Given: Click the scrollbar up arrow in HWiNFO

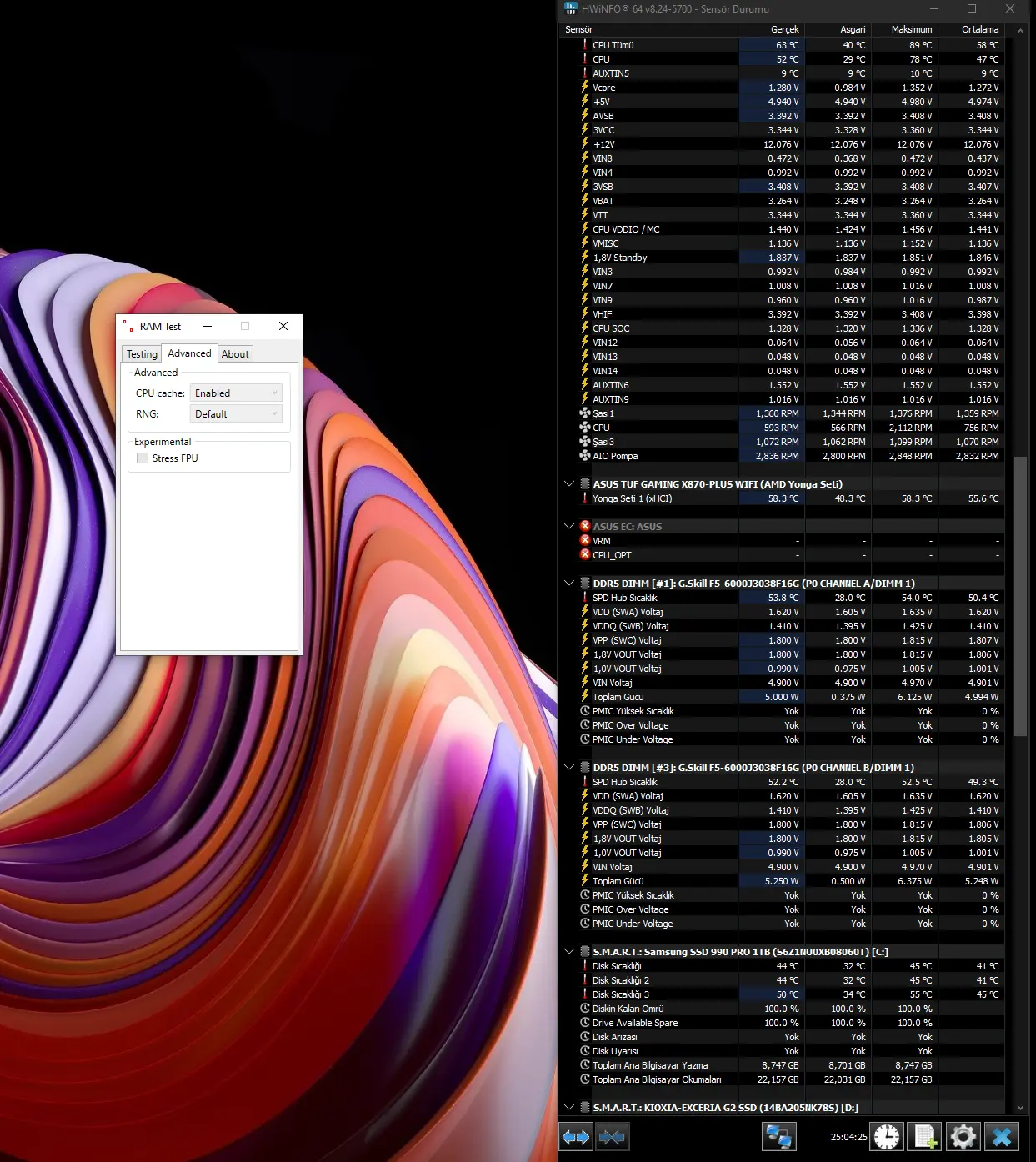Looking at the screenshot, I should click(x=1020, y=31).
